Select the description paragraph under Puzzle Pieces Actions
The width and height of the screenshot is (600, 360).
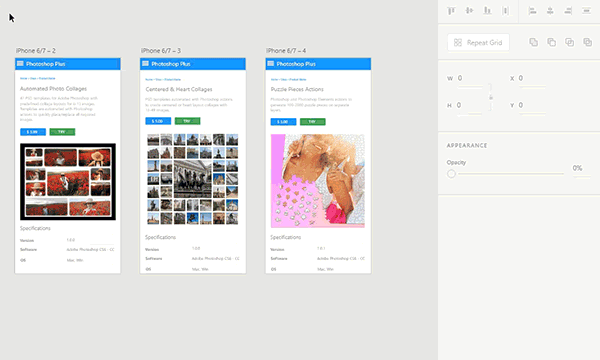(311, 105)
